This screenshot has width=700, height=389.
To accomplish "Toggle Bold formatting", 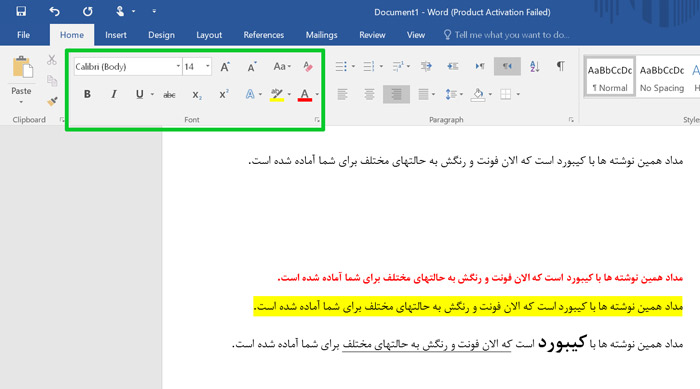I will coord(87,94).
